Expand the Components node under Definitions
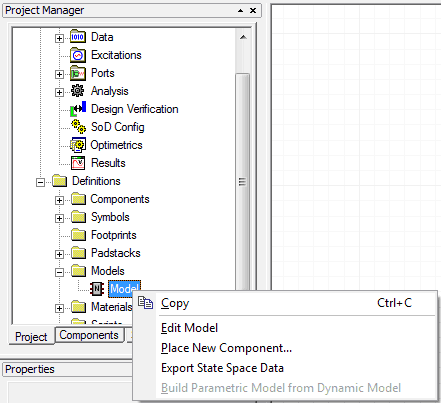This screenshot has width=441, height=403. [59, 200]
